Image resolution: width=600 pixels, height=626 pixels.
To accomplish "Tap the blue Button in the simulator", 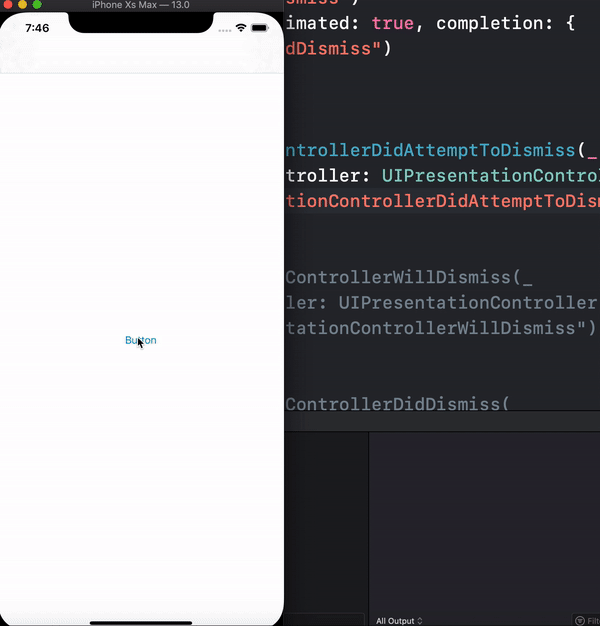I will pyautogui.click(x=141, y=340).
